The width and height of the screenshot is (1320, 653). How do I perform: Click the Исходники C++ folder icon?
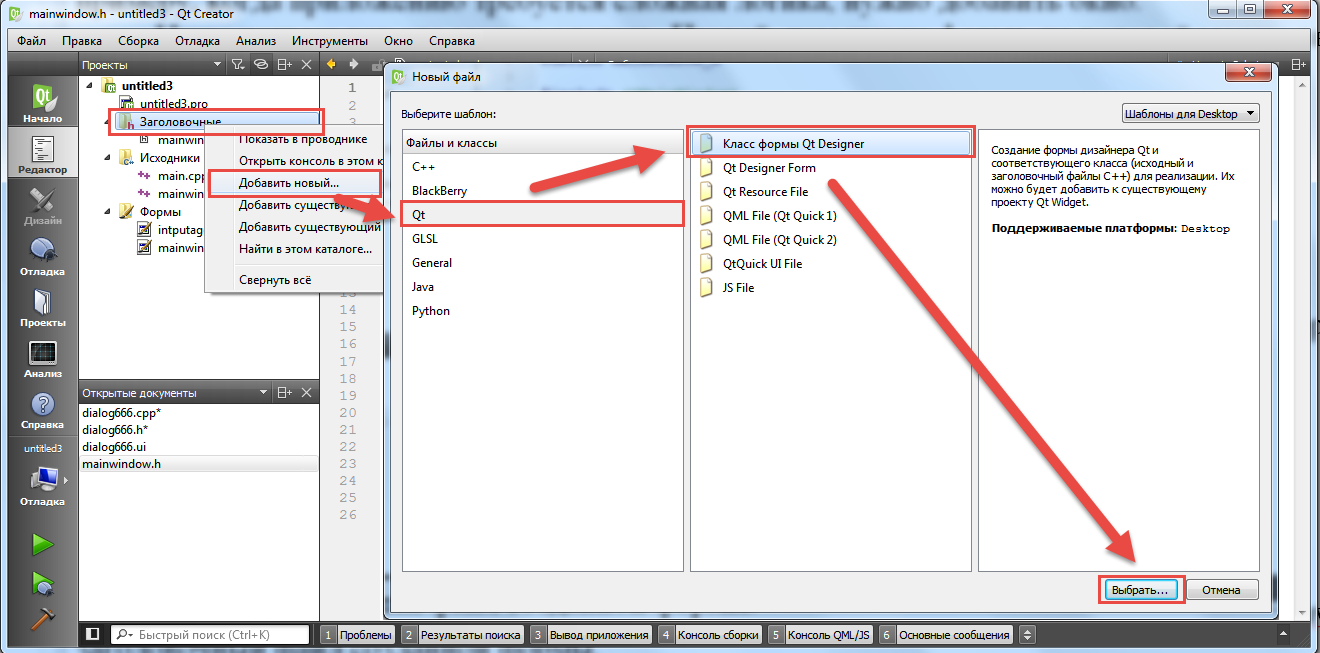point(126,158)
